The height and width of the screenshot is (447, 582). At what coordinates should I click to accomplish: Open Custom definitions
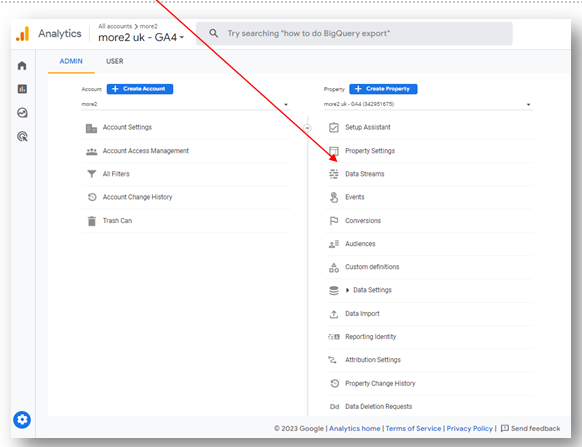click(x=372, y=267)
